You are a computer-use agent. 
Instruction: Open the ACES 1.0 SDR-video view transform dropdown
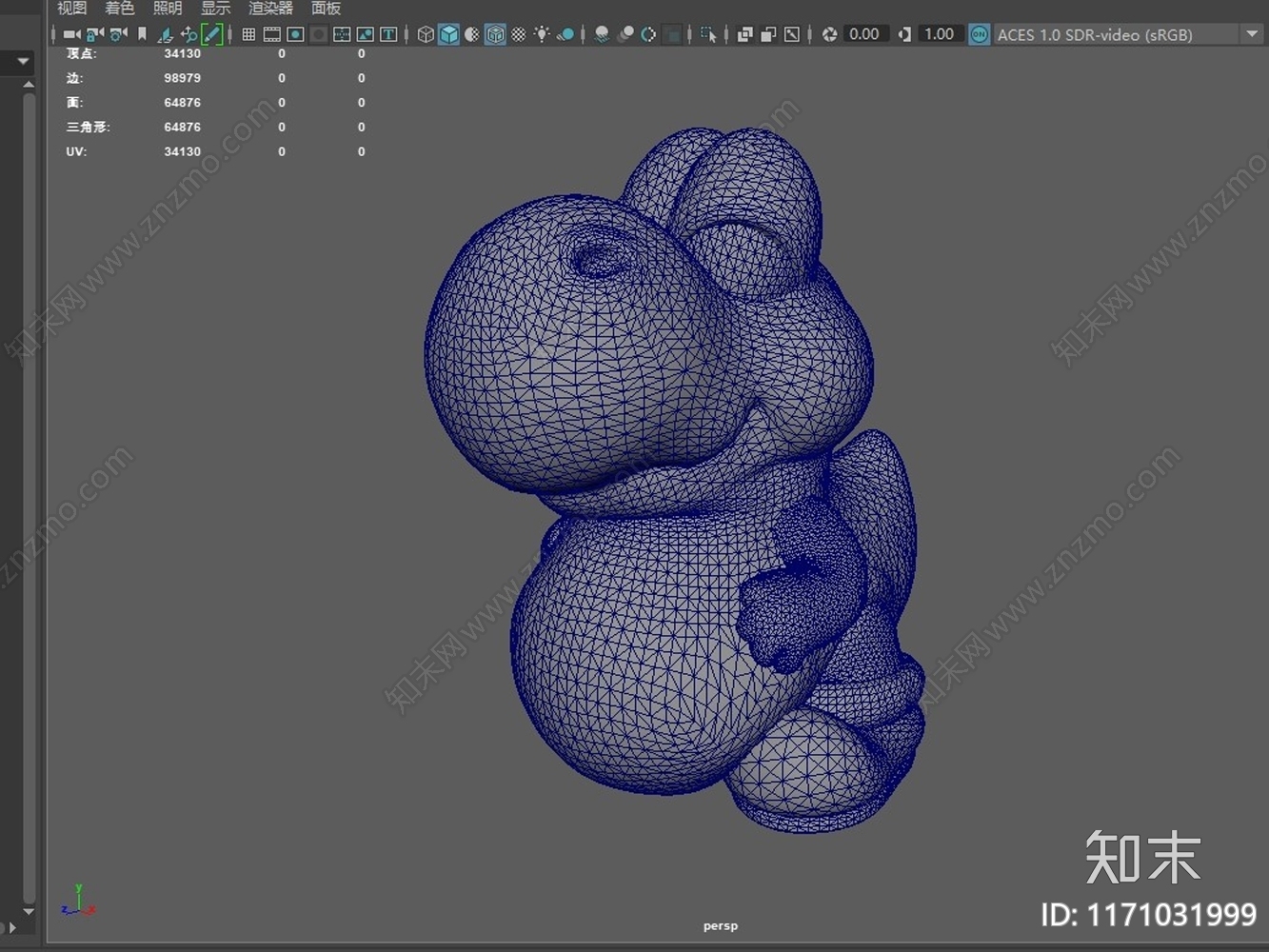1128,34
